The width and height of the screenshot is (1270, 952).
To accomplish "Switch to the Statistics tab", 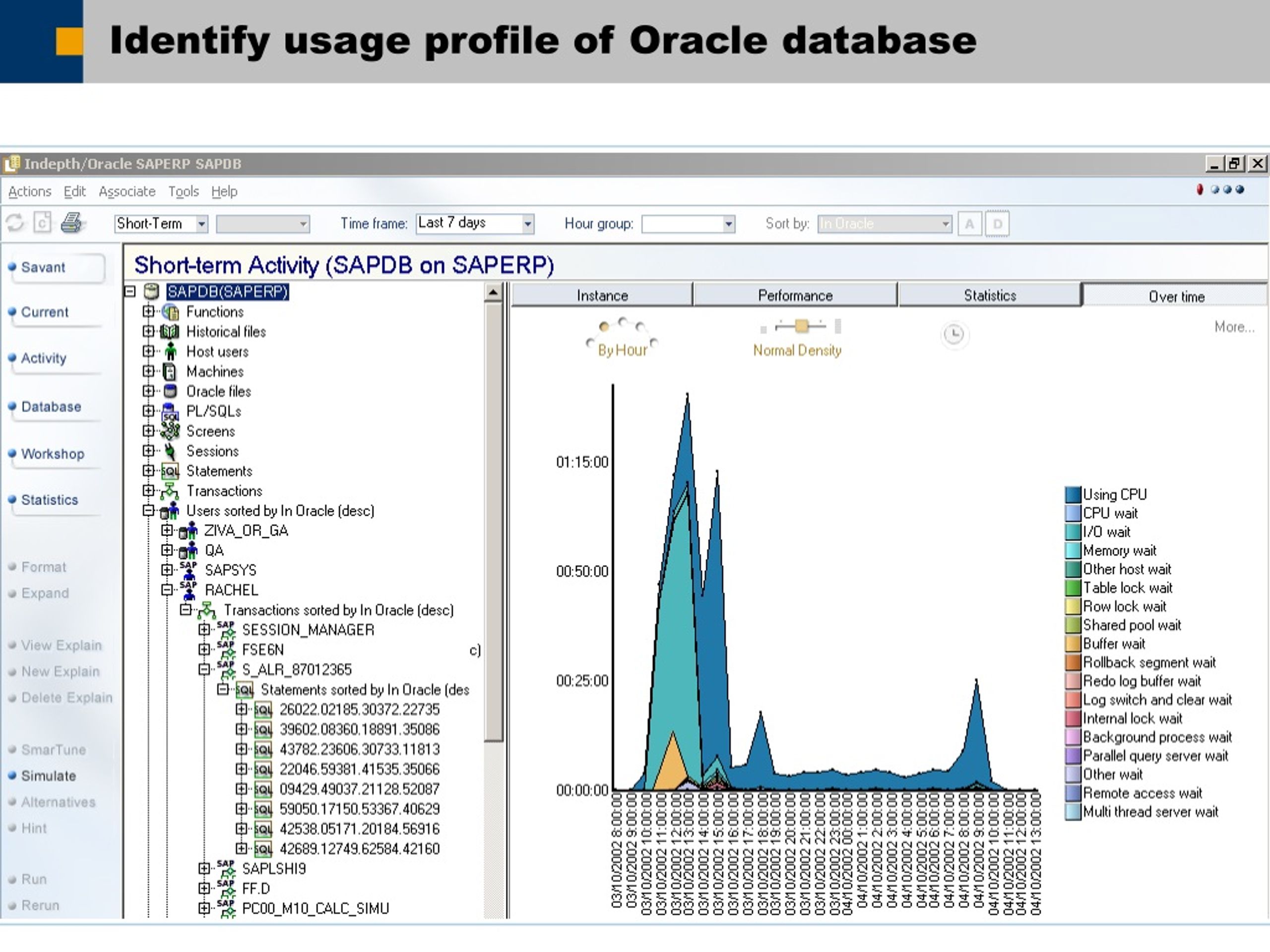I will point(990,295).
